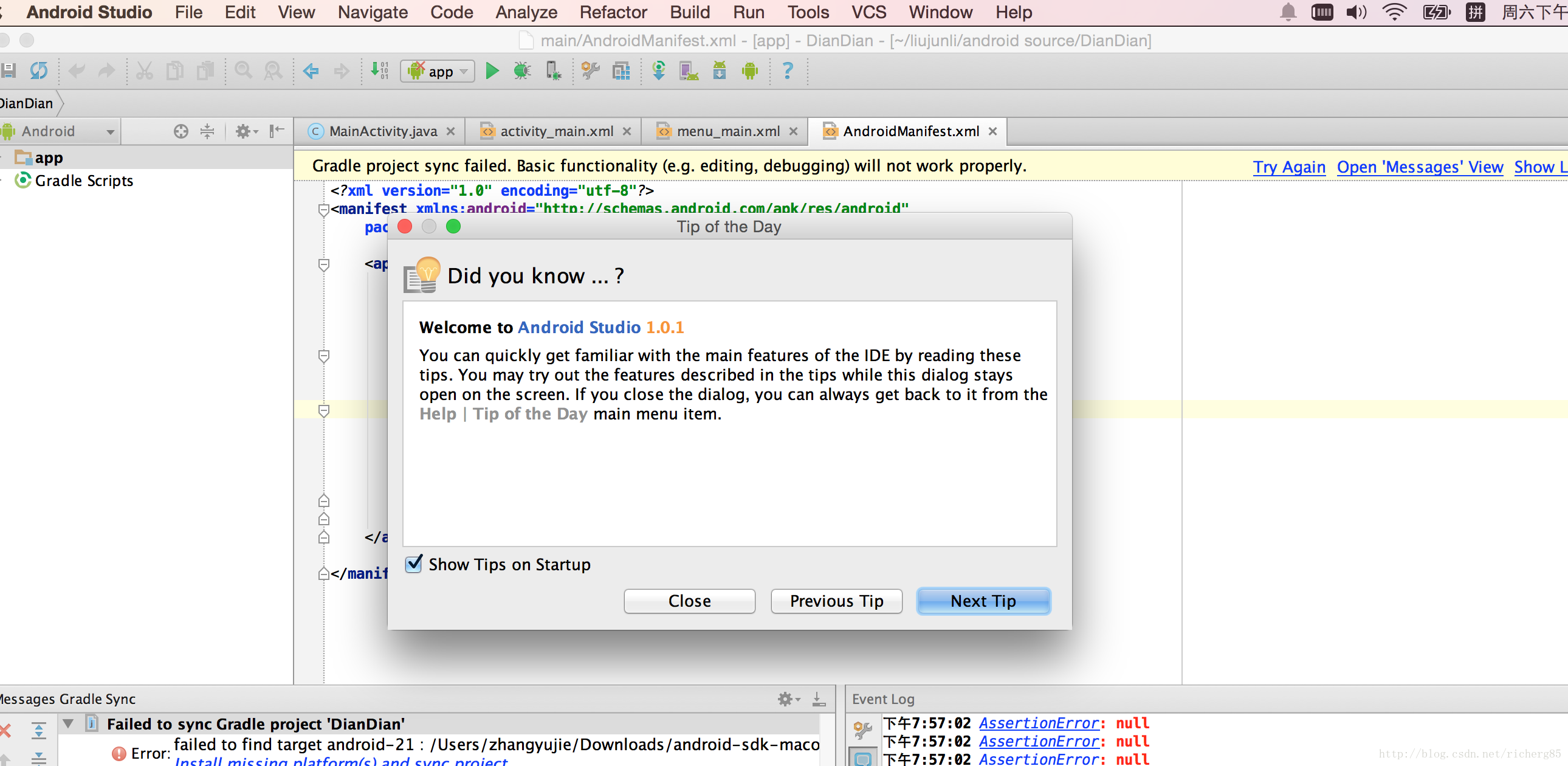Open the app run configuration dropdown
1568x766 pixels.
click(438, 71)
